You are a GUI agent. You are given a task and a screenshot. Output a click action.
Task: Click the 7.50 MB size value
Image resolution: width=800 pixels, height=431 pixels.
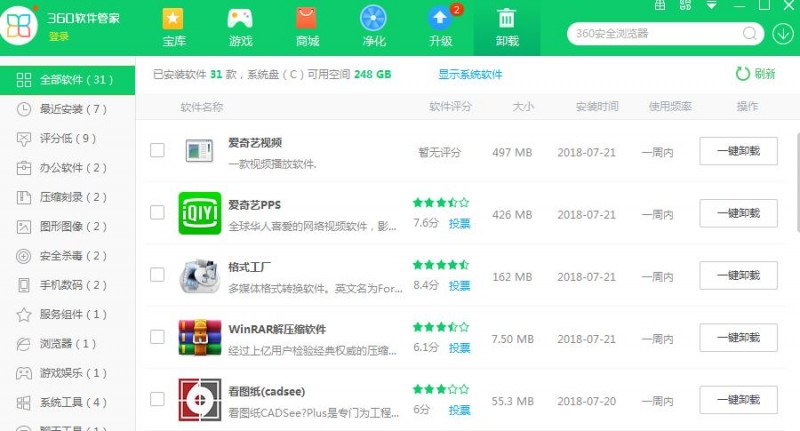pyautogui.click(x=512, y=339)
